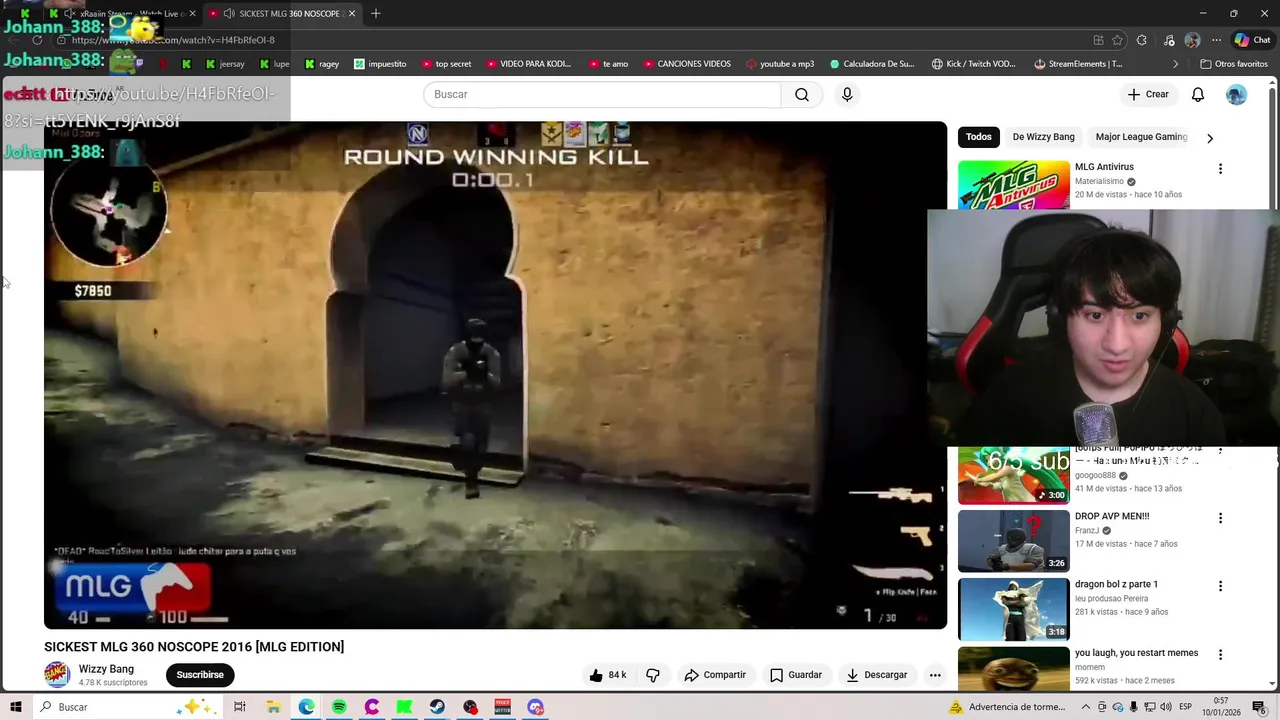
Task: Open the YouTube account avatar menu
Action: [1237, 94]
